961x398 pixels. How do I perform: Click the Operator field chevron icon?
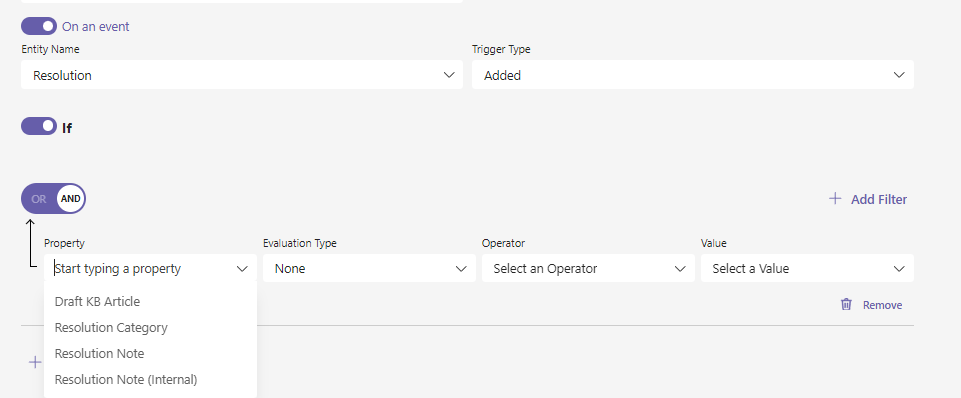(x=680, y=269)
